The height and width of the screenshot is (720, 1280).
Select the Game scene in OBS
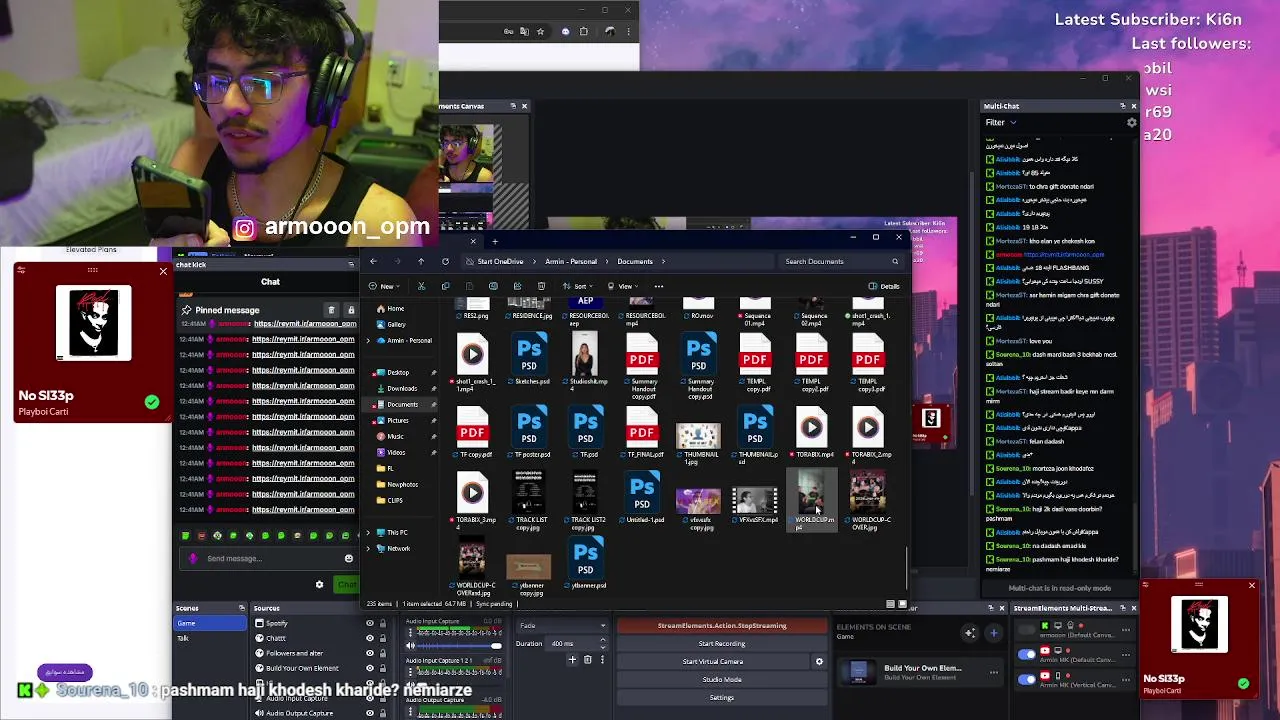[210, 623]
